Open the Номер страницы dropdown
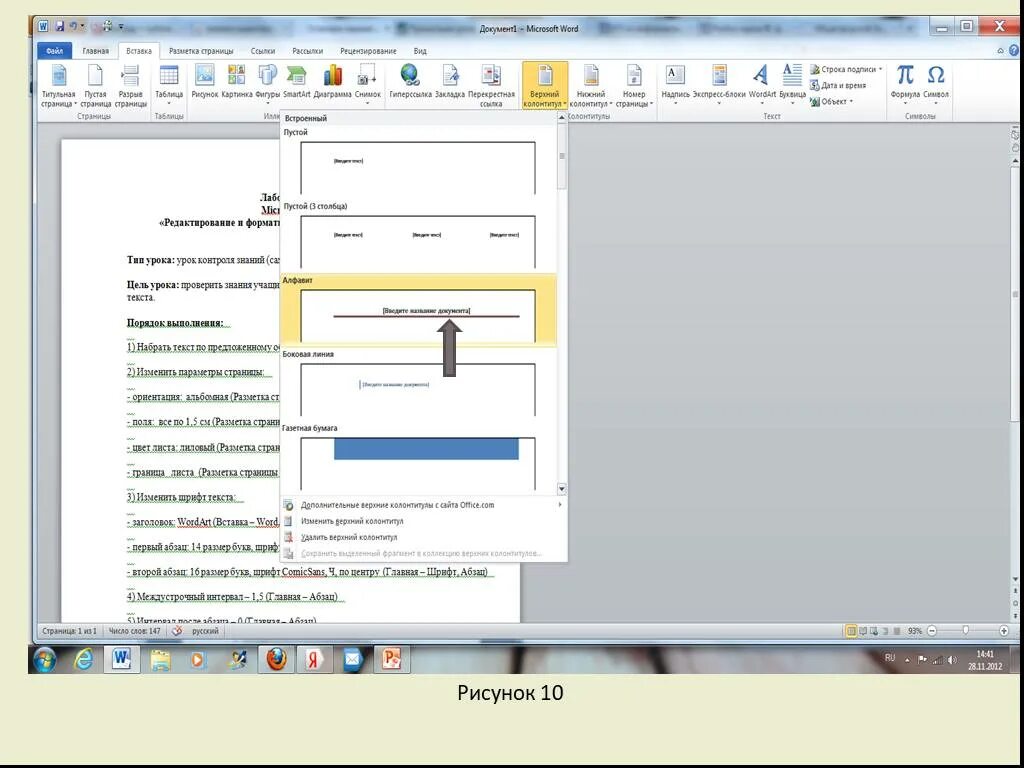Viewport: 1024px width, 768px height. pyautogui.click(x=633, y=86)
